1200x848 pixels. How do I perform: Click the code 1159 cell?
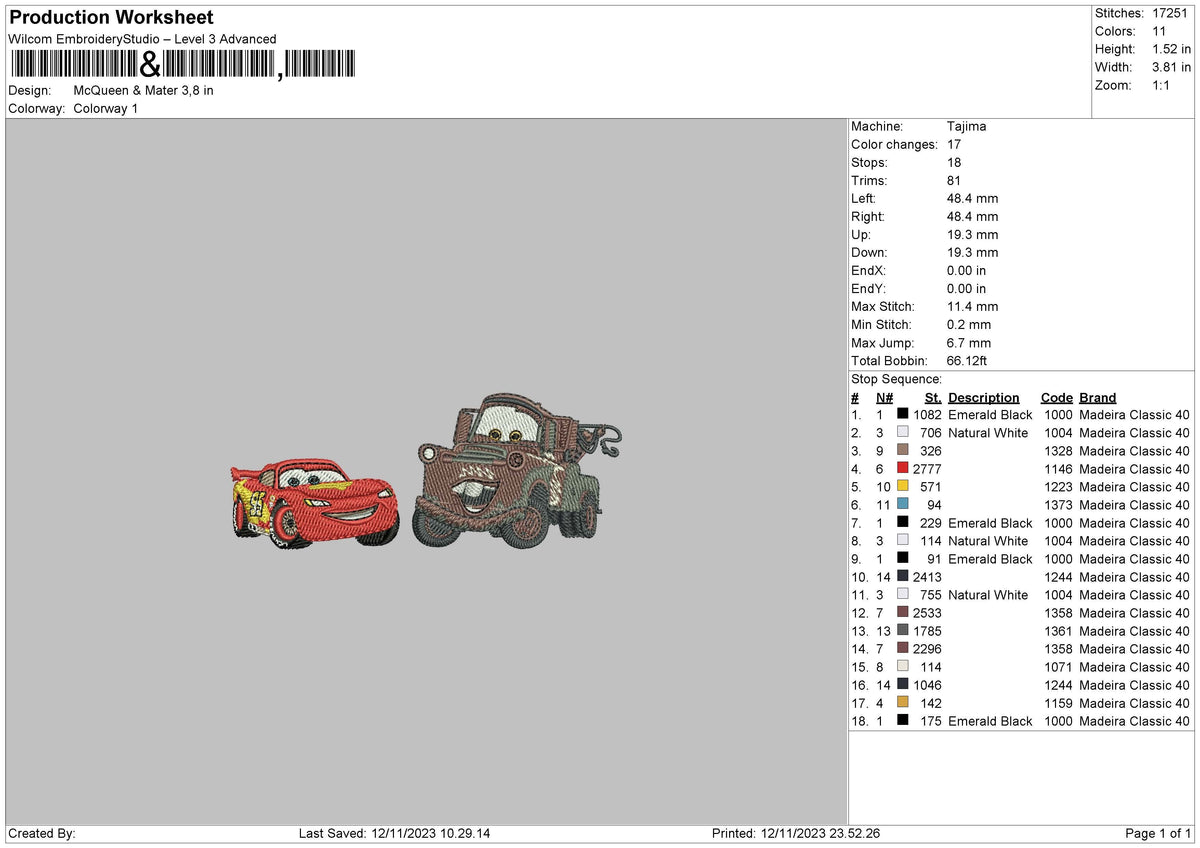pos(1057,703)
